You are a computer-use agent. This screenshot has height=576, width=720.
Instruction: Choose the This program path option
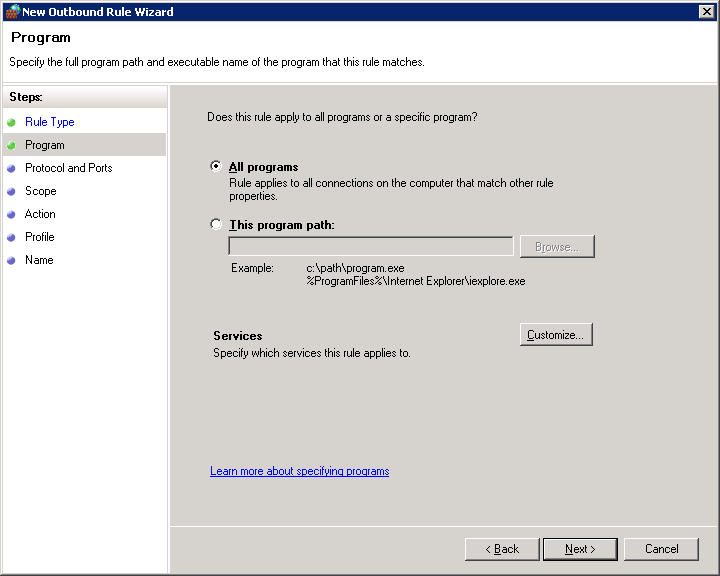point(216,224)
